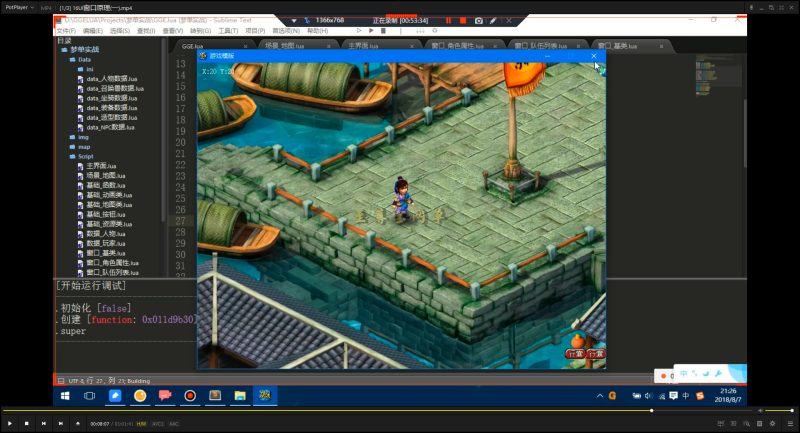Open the recorder resolution dropdown arrow

(x=294, y=21)
